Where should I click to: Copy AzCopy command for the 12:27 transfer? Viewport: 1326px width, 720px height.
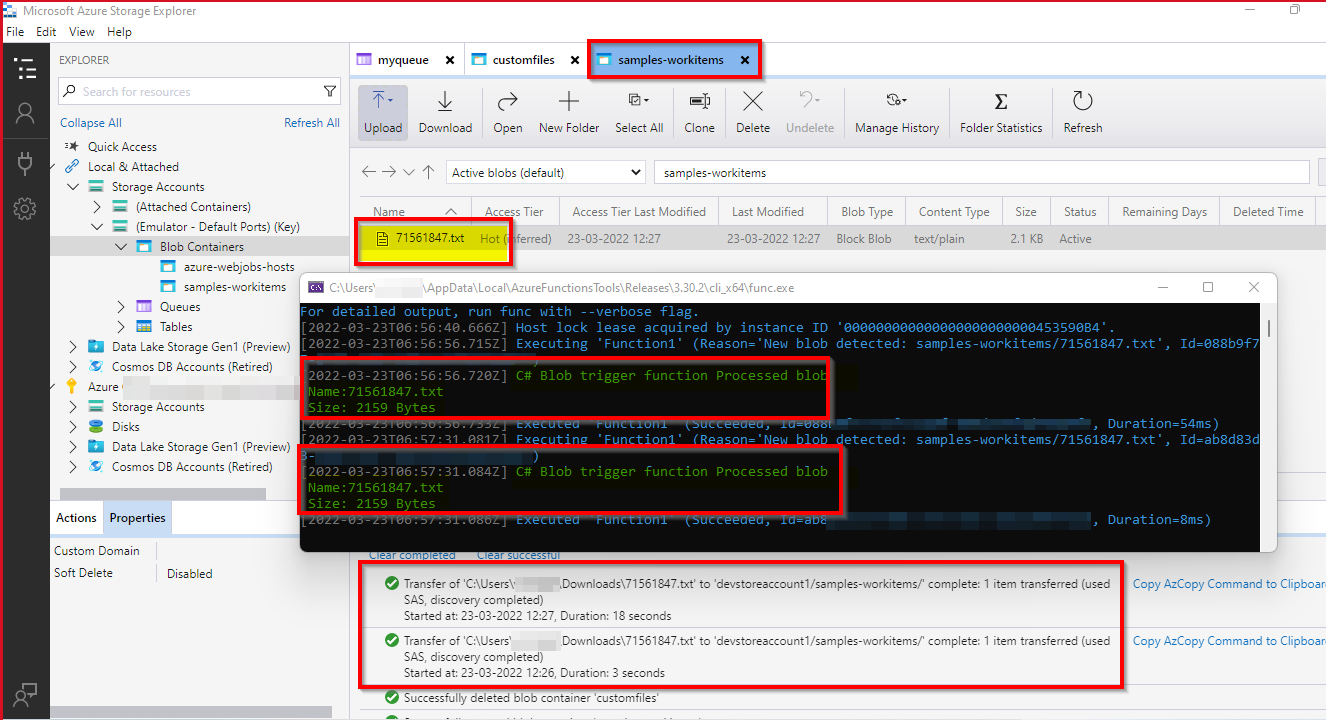(x=1229, y=584)
